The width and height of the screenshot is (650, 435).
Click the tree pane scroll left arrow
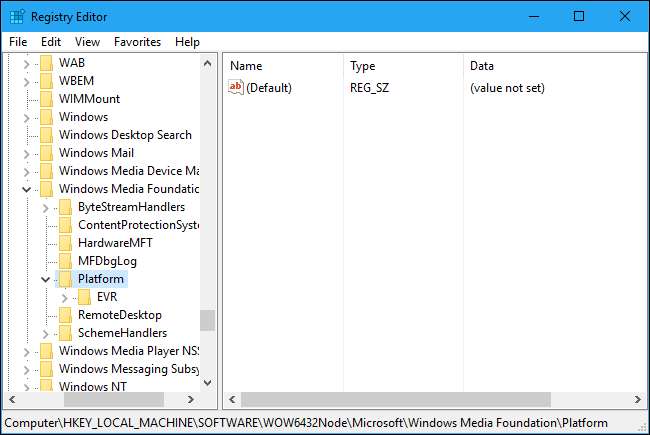[12, 400]
